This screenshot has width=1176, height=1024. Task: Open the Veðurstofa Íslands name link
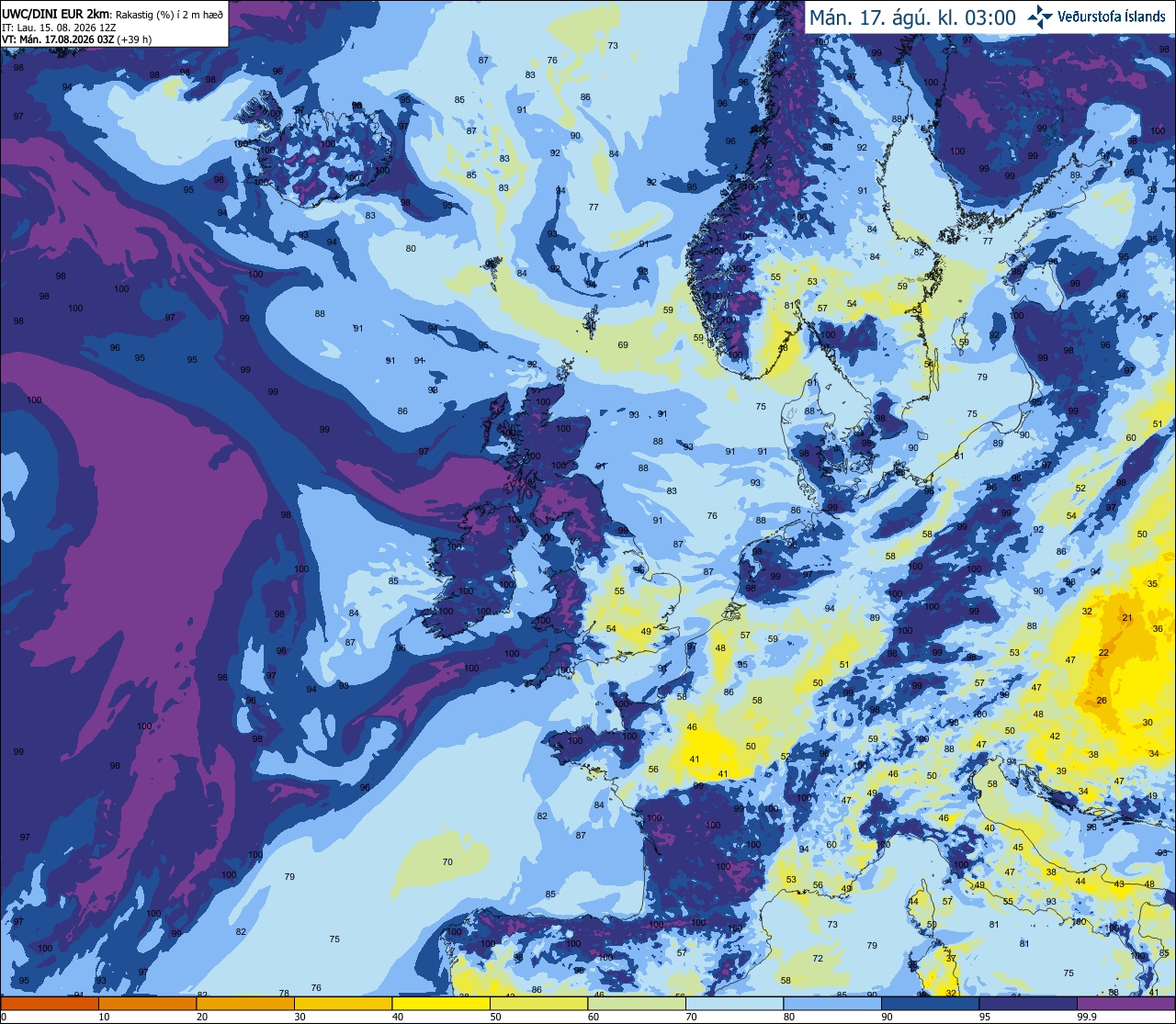(1111, 17)
